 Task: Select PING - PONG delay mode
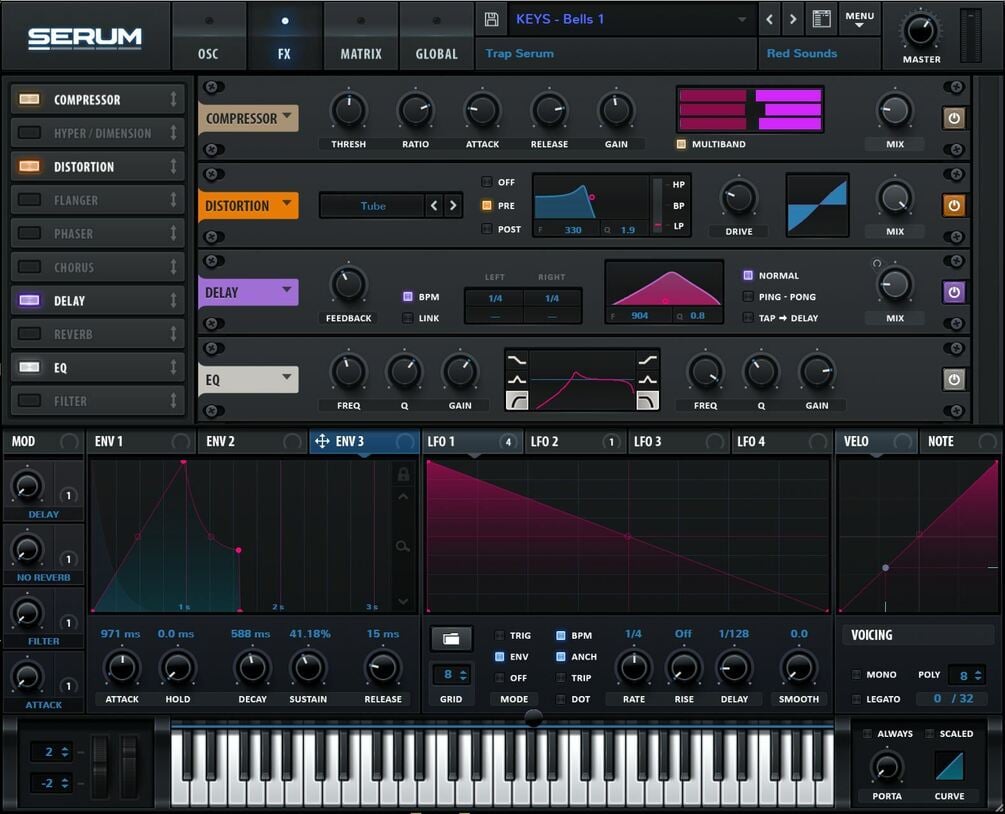[747, 297]
